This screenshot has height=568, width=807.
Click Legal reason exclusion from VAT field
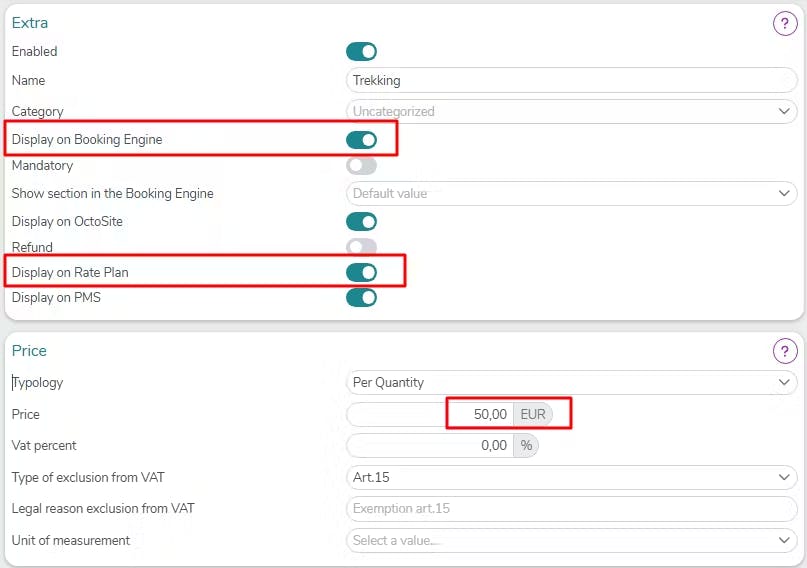[x=571, y=509]
